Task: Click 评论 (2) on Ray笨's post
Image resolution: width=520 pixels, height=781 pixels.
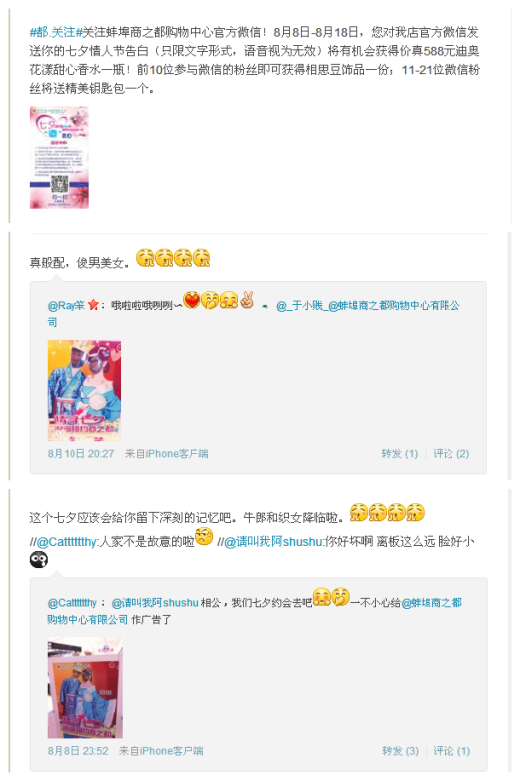Action: tap(451, 453)
